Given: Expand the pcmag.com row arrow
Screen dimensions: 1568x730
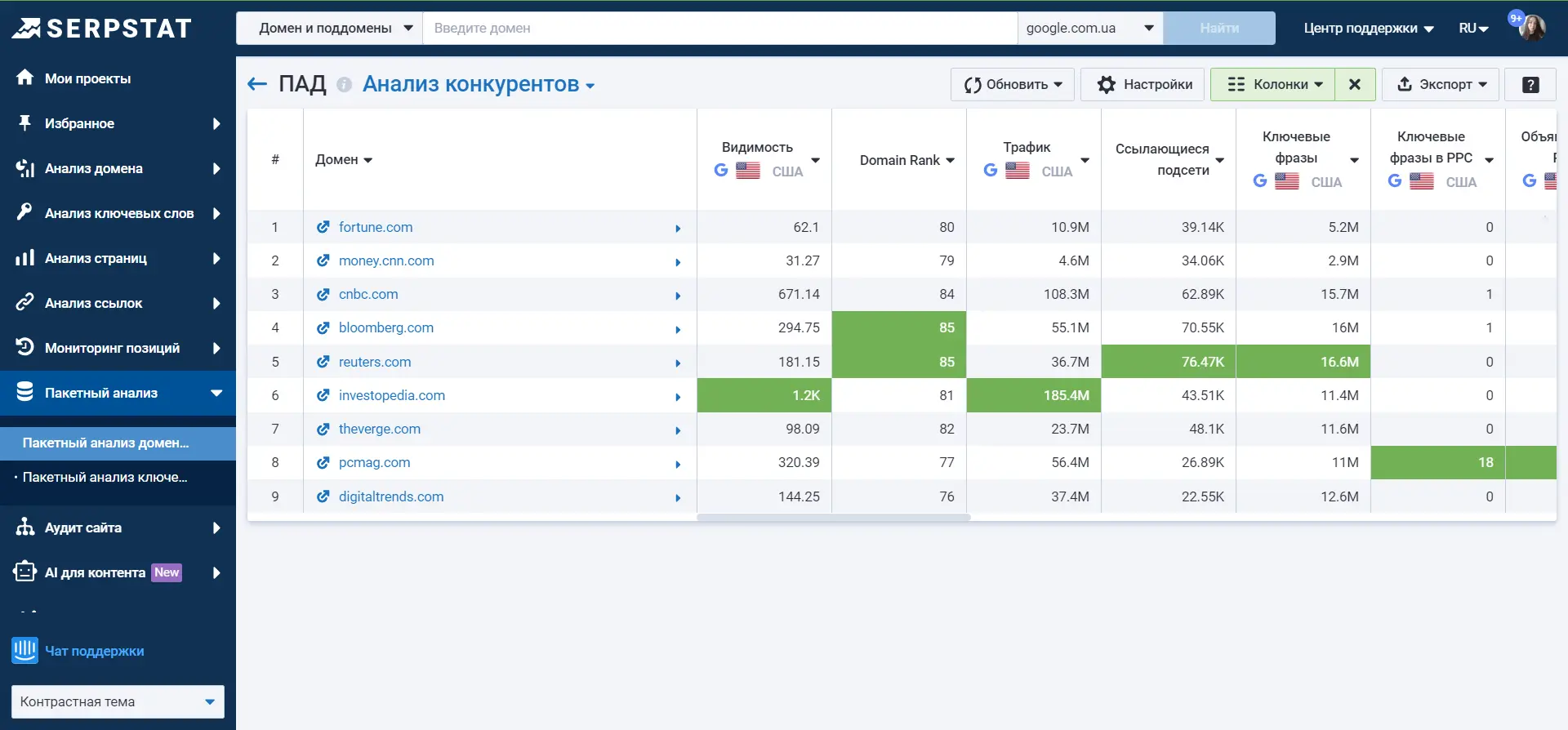Looking at the screenshot, I should click(678, 464).
